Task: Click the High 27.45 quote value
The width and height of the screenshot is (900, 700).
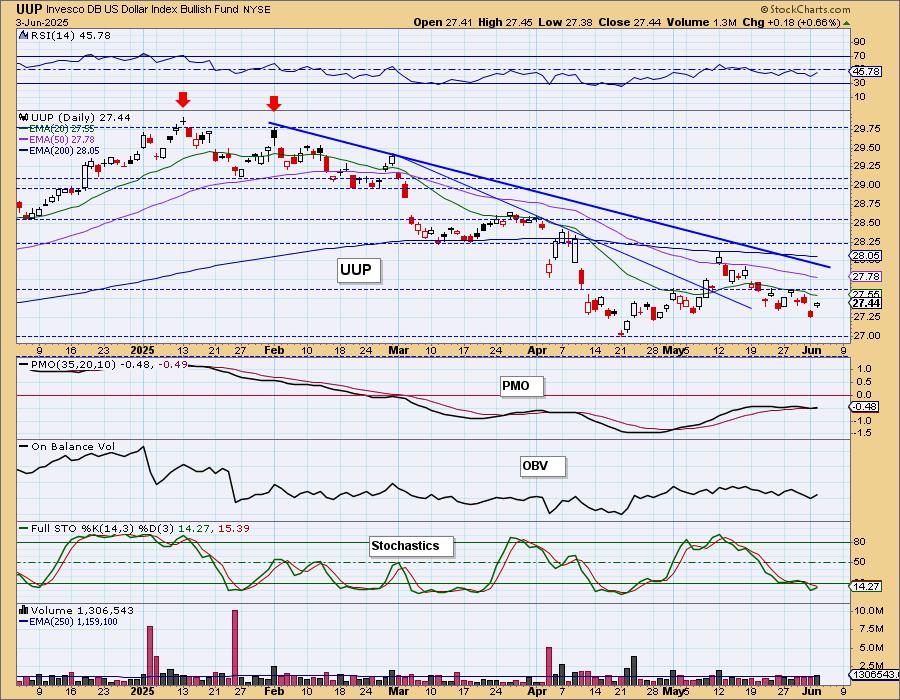Action: point(505,22)
